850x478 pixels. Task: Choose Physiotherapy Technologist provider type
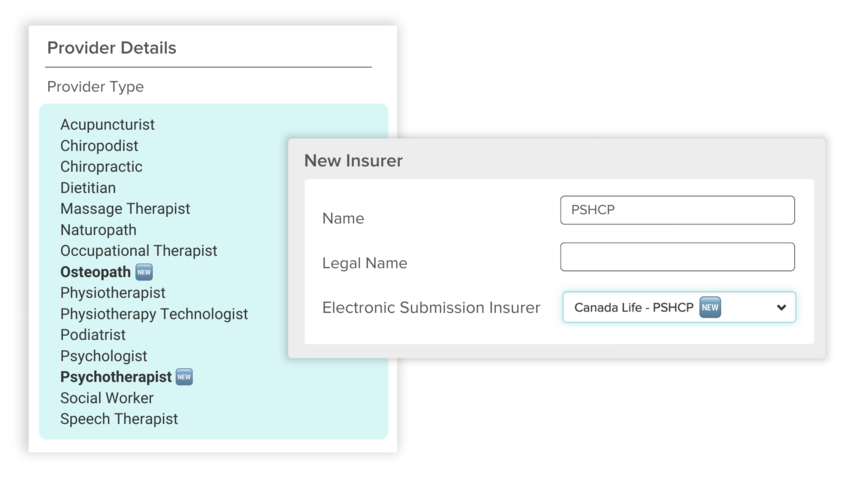click(154, 314)
